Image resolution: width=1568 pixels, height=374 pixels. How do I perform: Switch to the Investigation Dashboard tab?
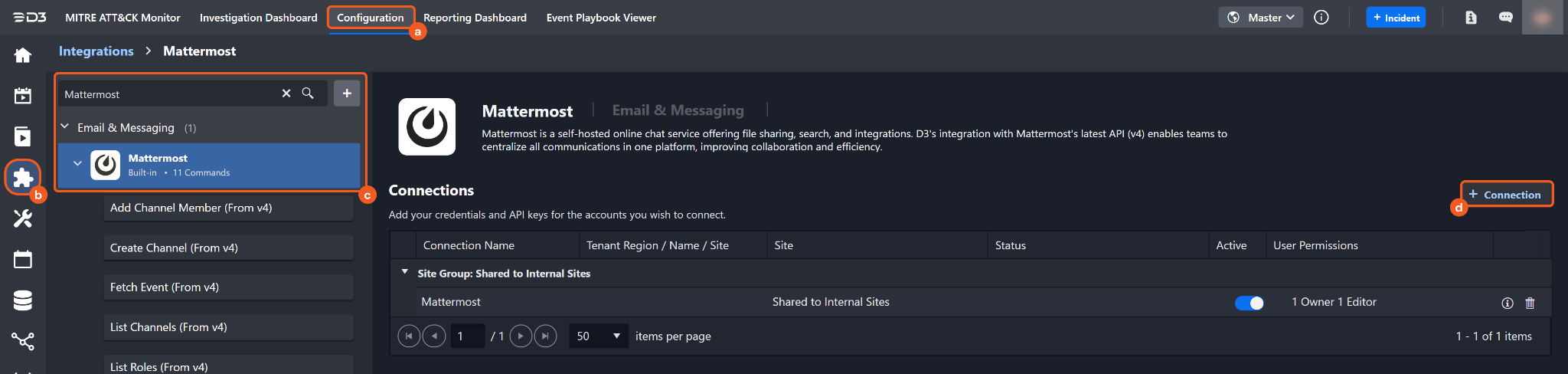(258, 18)
